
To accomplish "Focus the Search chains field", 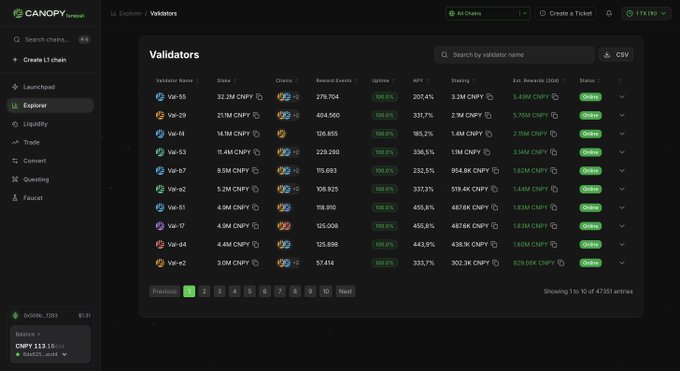I will [50, 39].
